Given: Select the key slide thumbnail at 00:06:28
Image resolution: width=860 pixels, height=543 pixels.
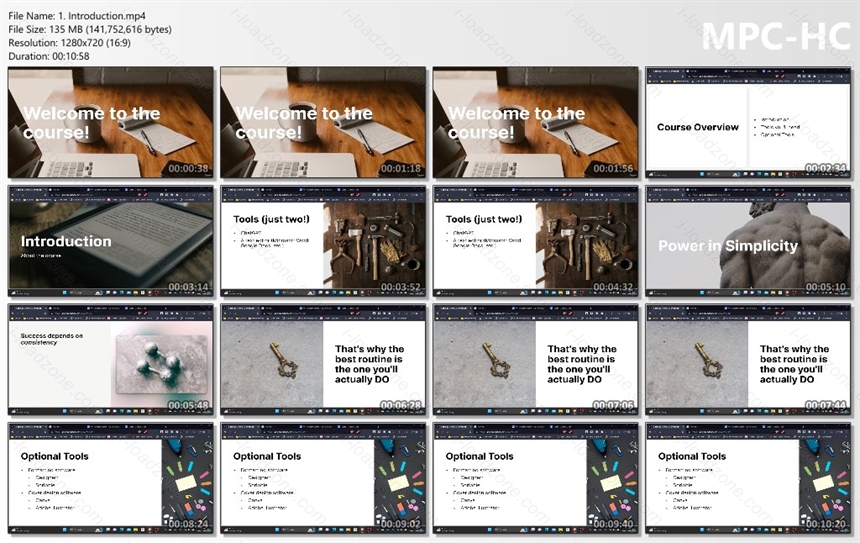Looking at the screenshot, I should point(323,360).
